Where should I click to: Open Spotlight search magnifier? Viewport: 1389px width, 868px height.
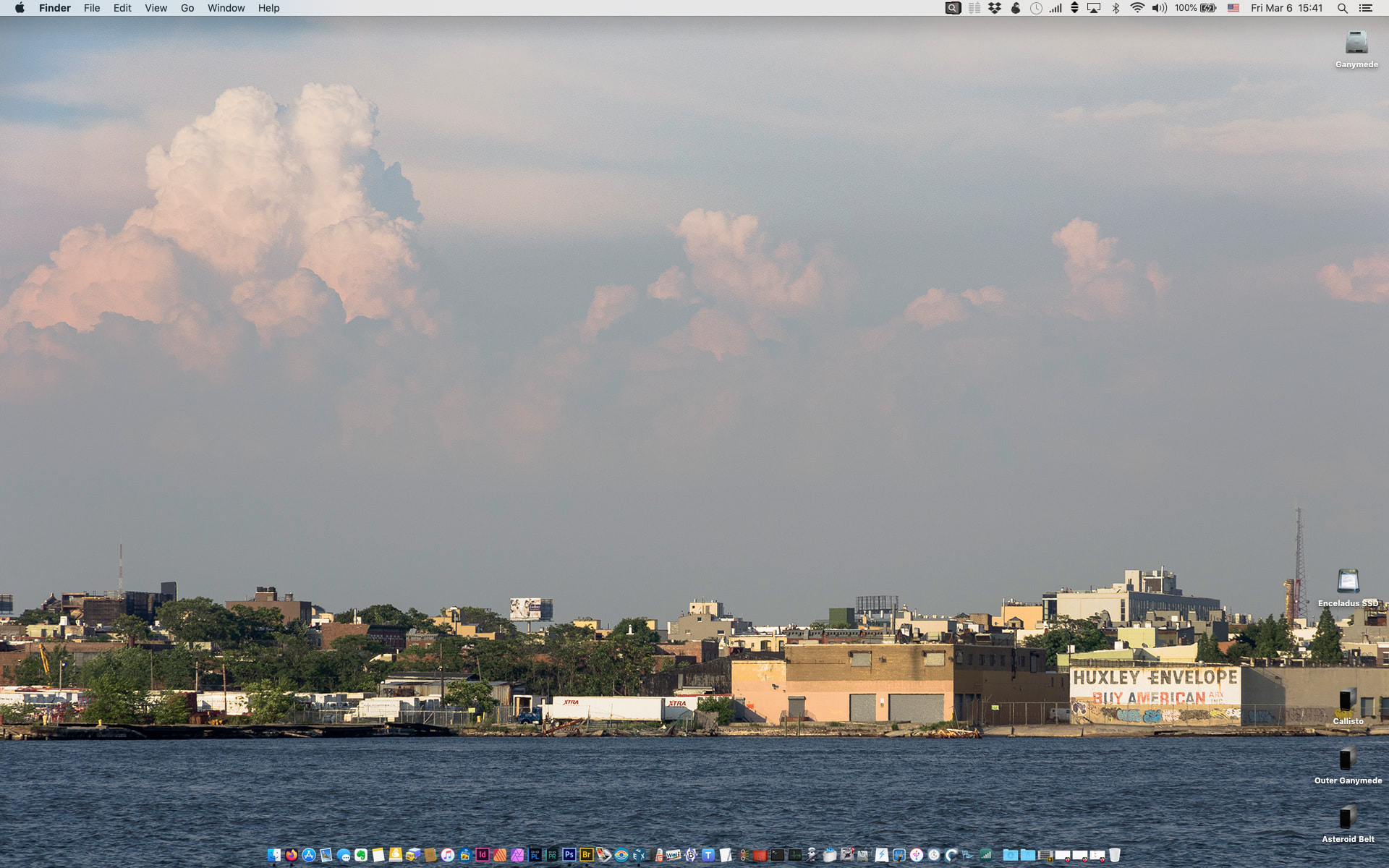click(x=1342, y=8)
